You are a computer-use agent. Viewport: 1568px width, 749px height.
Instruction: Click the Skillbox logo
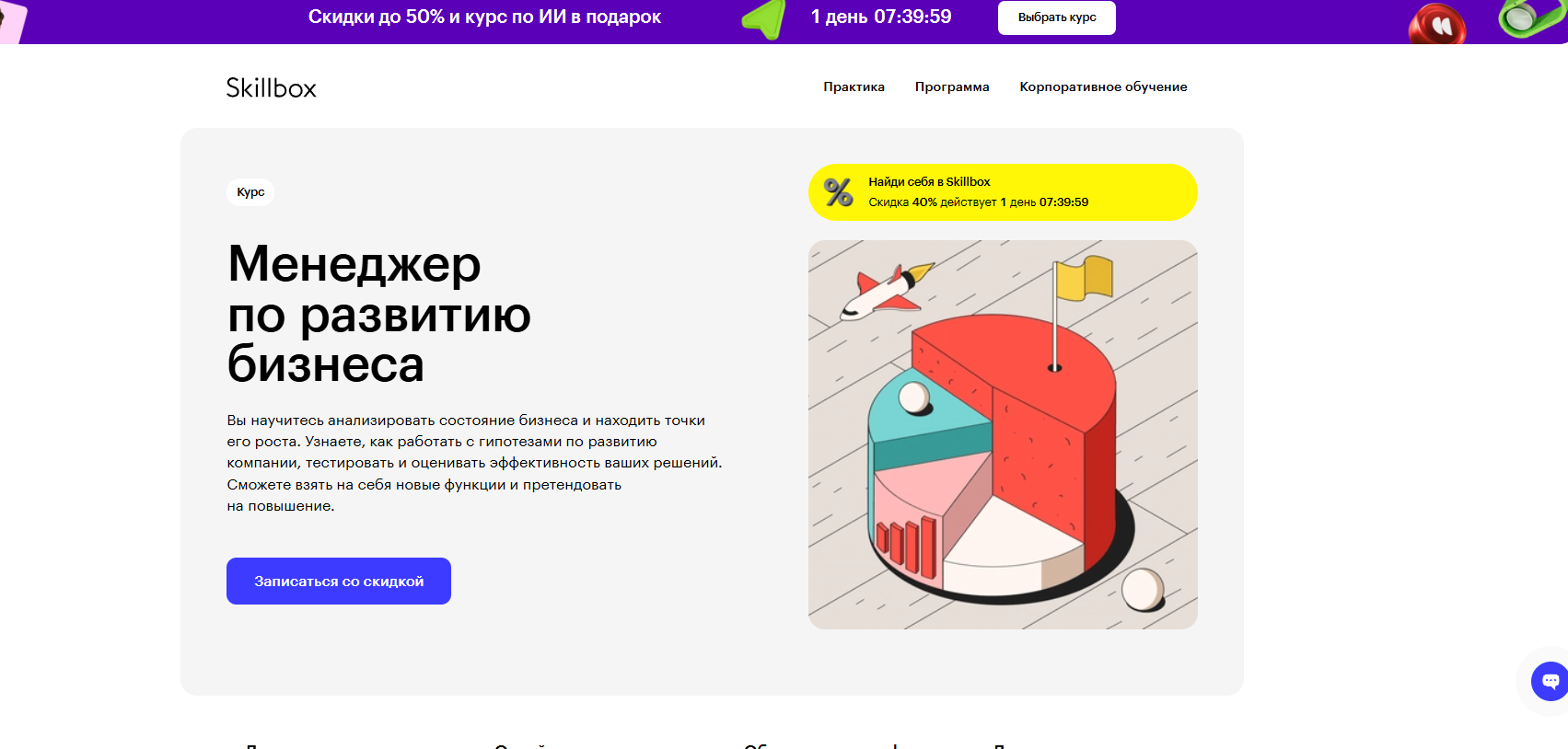pyautogui.click(x=271, y=87)
